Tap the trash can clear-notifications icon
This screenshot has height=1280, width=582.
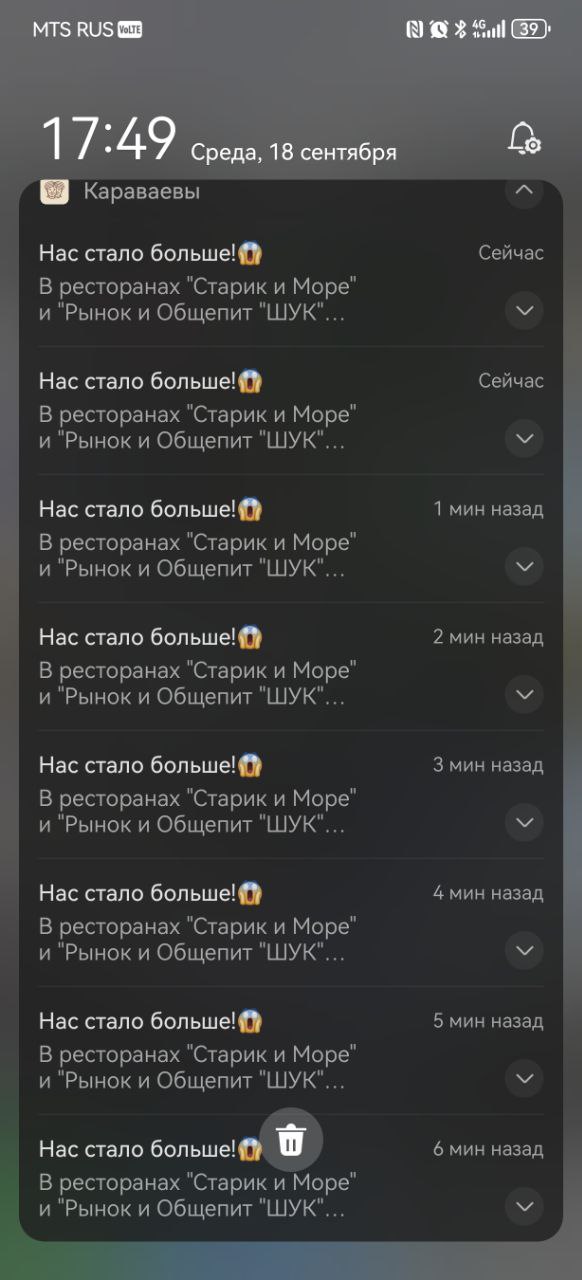click(291, 1139)
